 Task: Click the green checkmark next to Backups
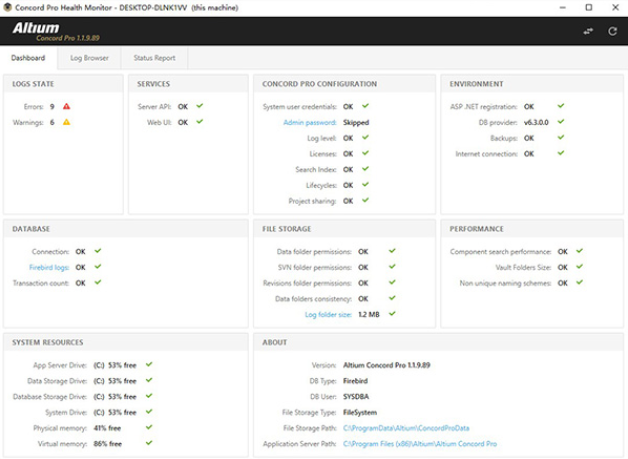tap(561, 138)
